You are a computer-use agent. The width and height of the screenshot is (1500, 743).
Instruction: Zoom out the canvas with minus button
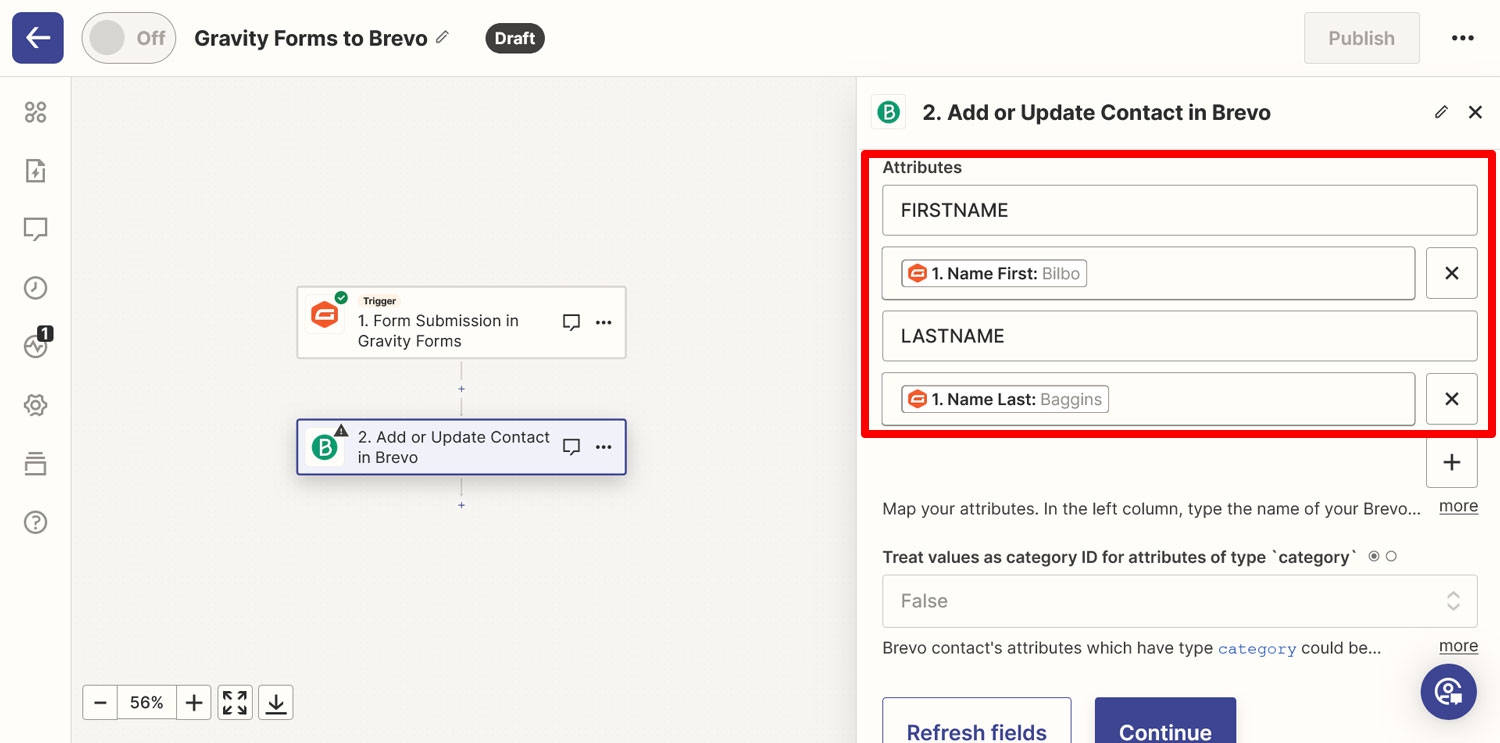pyautogui.click(x=100, y=703)
